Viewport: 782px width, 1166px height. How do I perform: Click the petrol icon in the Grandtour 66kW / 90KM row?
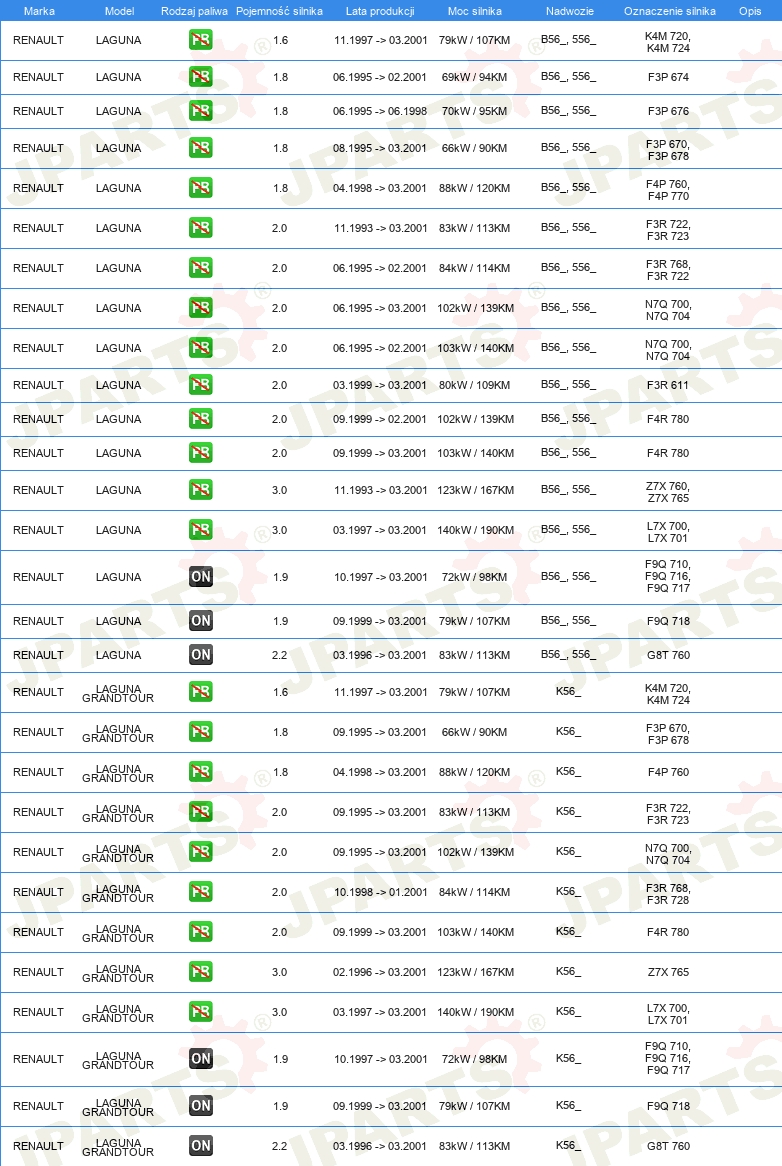point(201,732)
